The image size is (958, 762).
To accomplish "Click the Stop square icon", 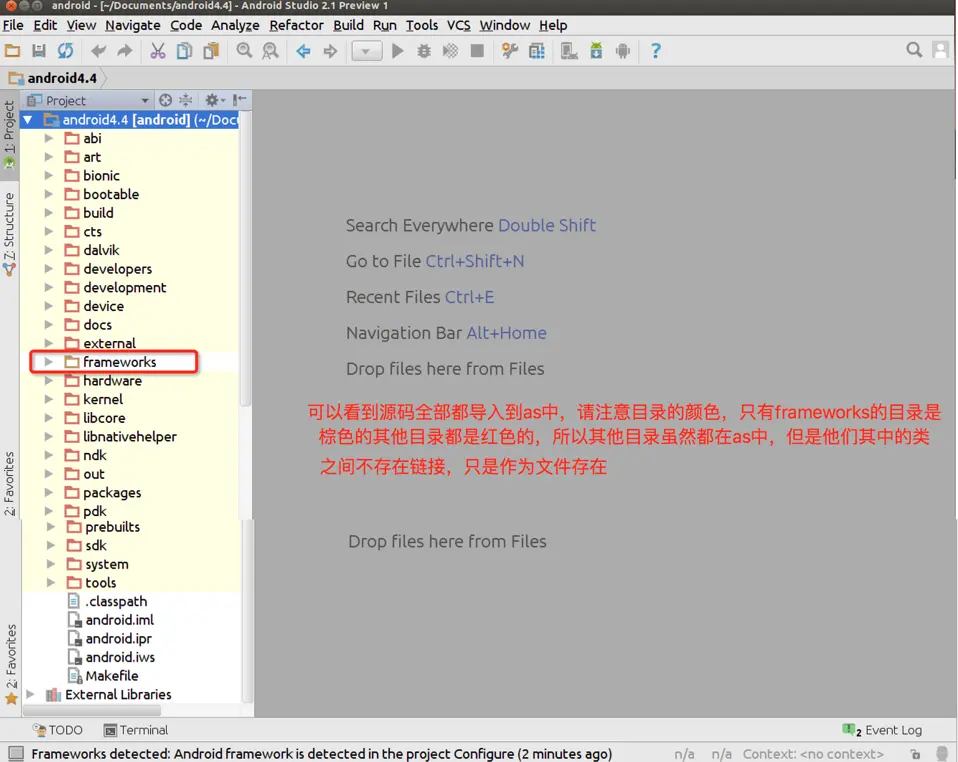I will point(477,51).
